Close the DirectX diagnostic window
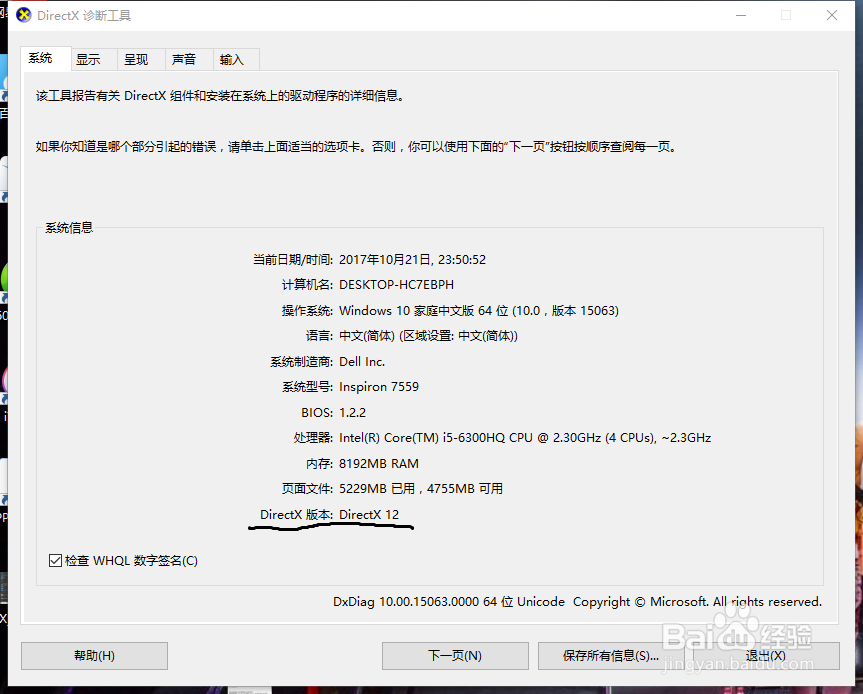The image size is (863, 694). [832, 15]
